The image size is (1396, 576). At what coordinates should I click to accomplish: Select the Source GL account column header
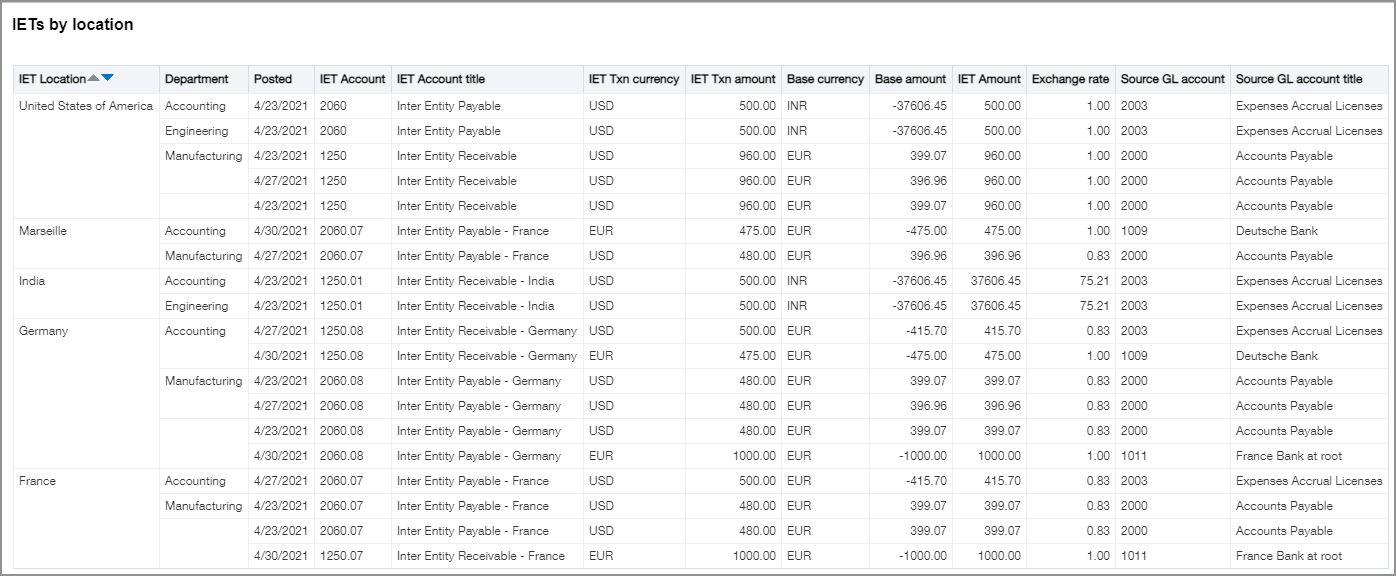[1172, 79]
